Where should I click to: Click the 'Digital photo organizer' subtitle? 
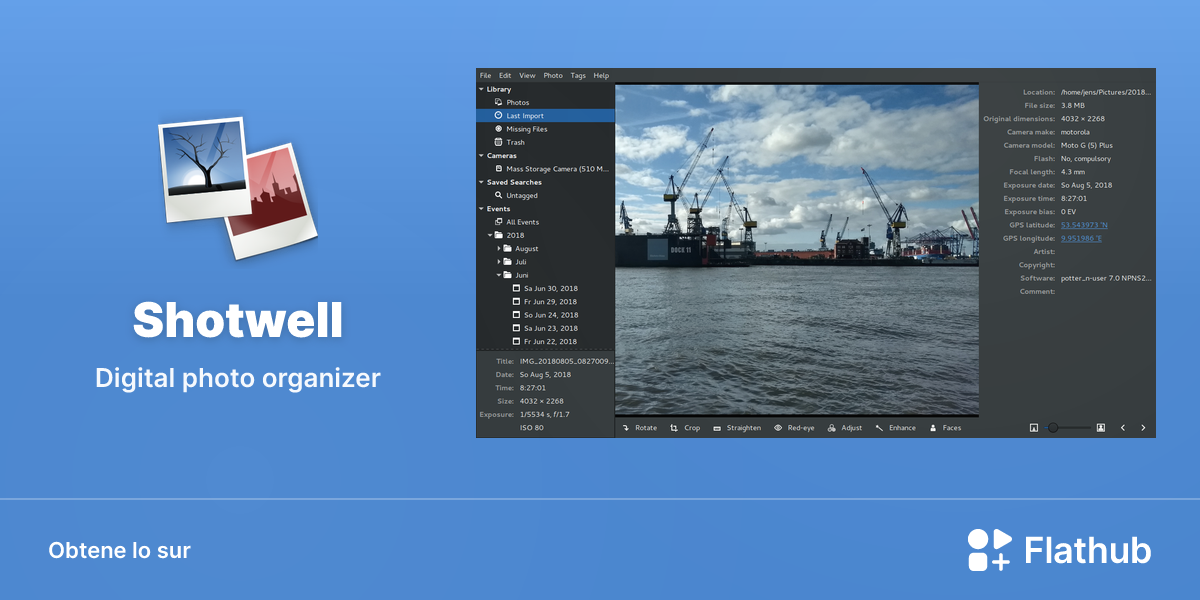coord(238,379)
